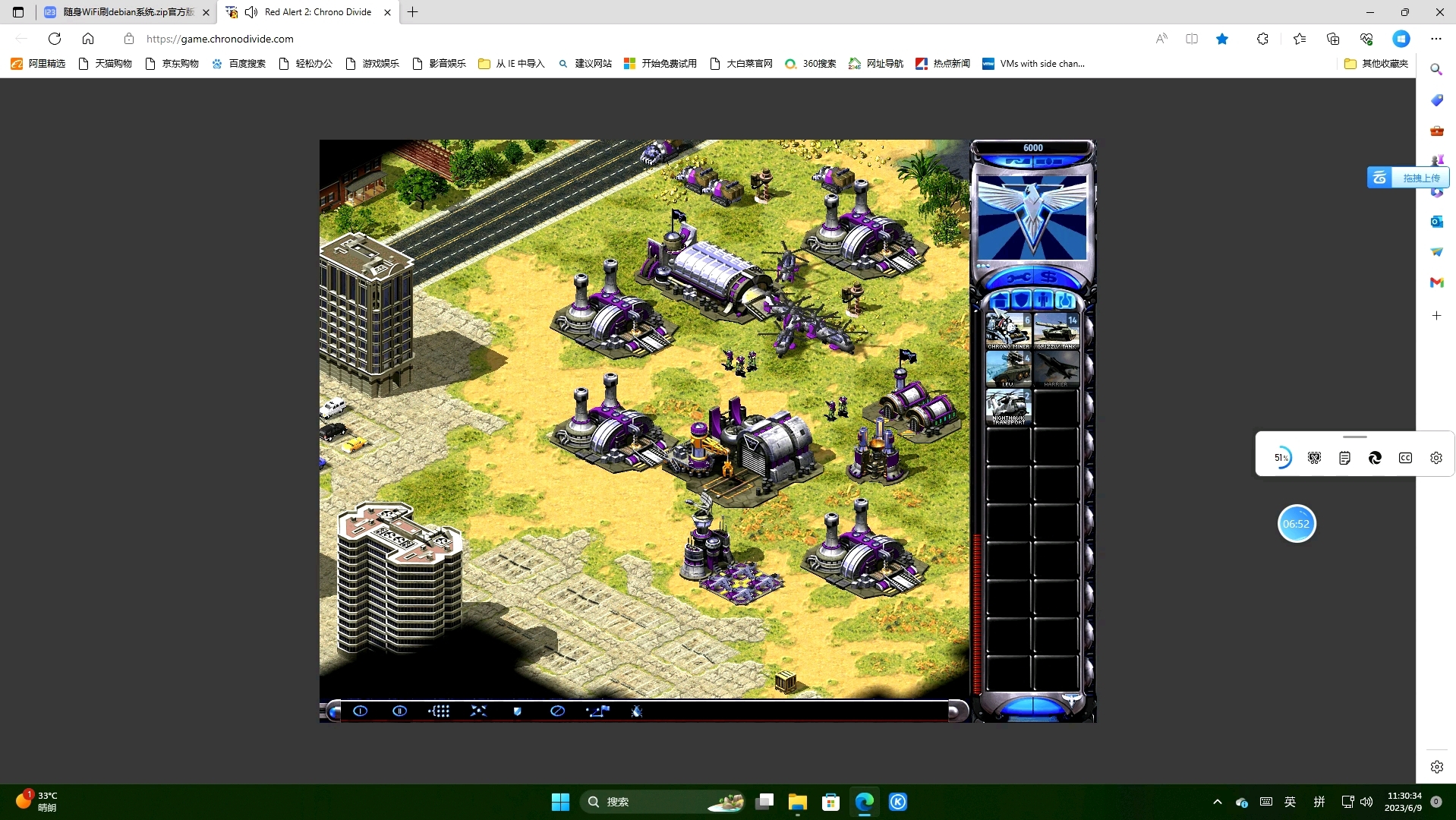Click the select-by-type dots command icon
Image resolution: width=1456 pixels, height=820 pixels.
[x=439, y=711]
